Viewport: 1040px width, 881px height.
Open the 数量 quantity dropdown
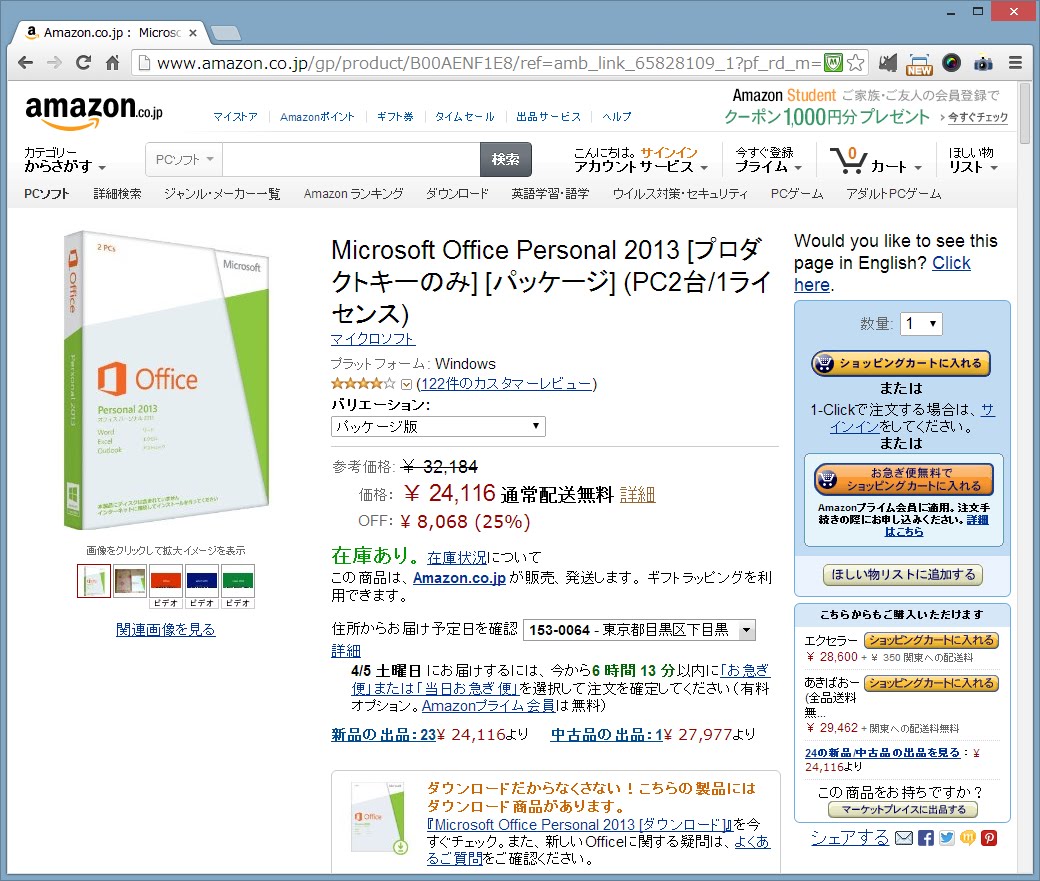coord(921,324)
